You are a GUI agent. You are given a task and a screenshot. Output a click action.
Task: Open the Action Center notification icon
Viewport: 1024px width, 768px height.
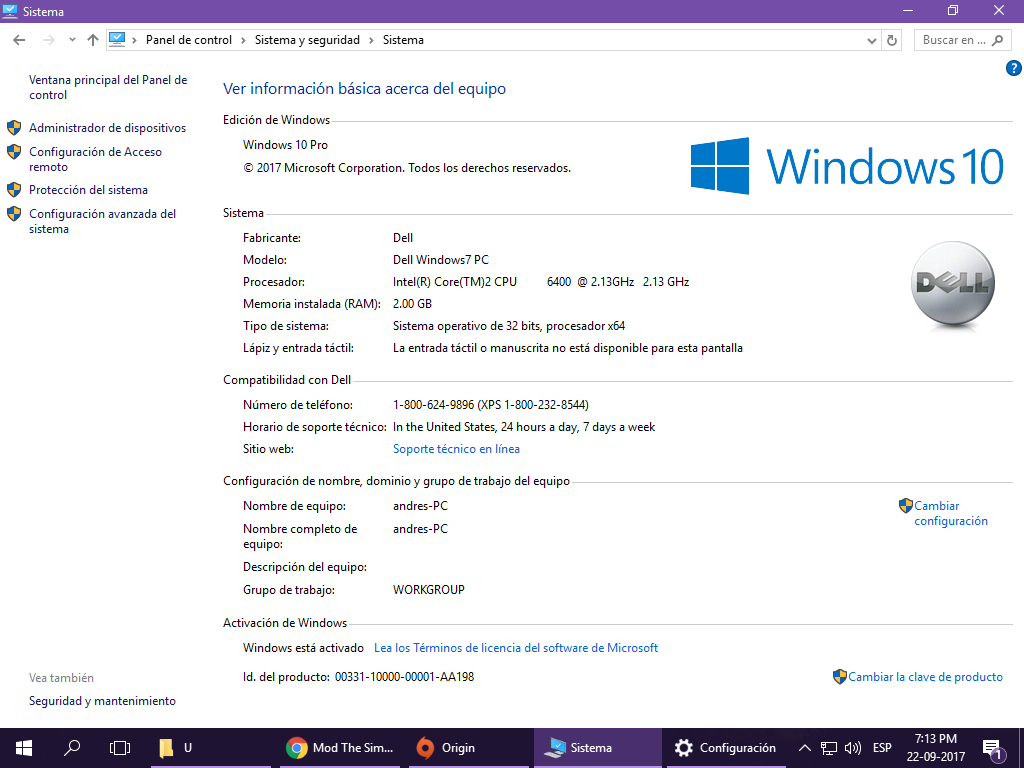(993, 747)
